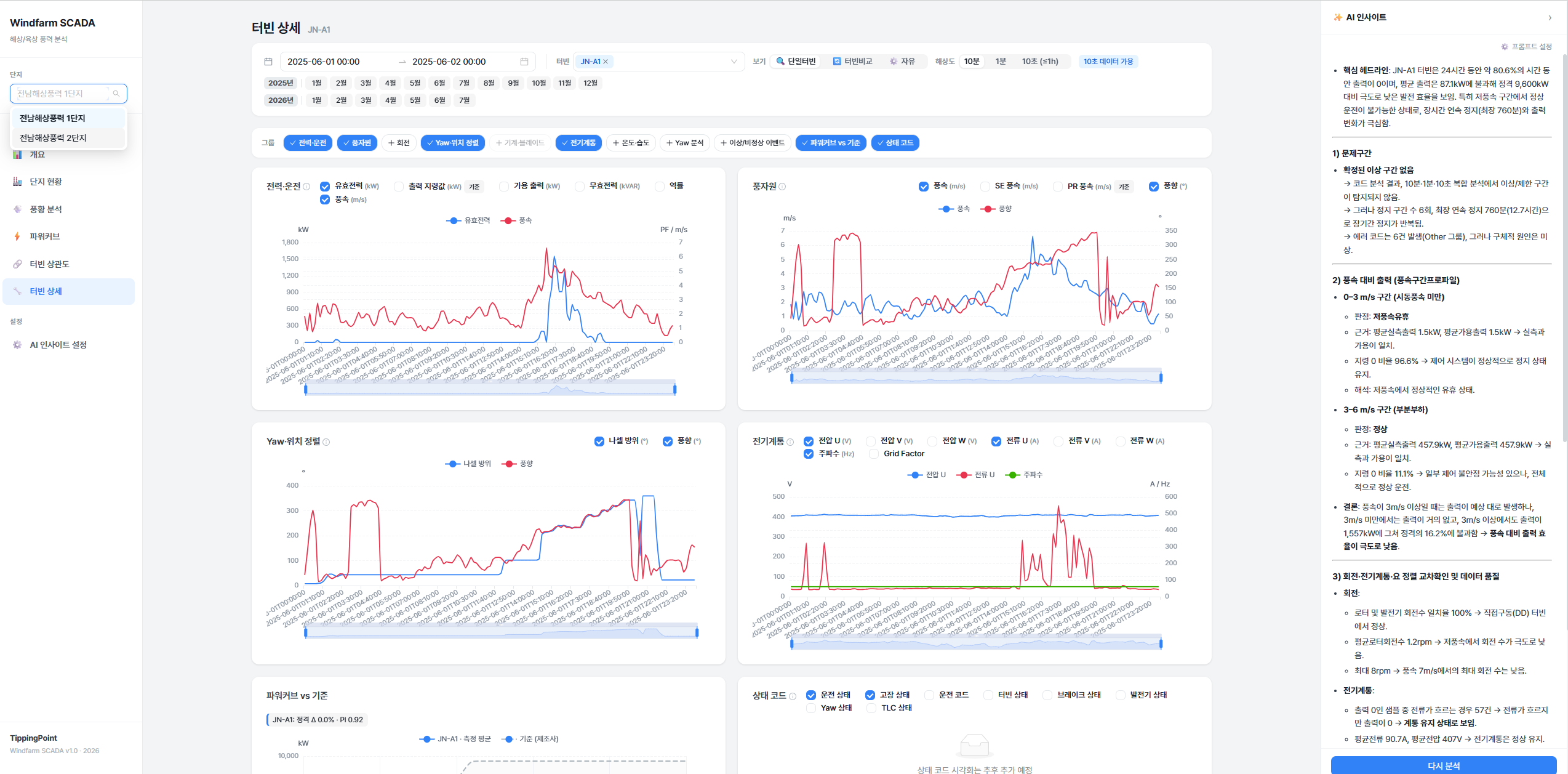The width and height of the screenshot is (1568, 774).
Task: Remove the JN-A1 turbine tag
Action: [x=606, y=62]
